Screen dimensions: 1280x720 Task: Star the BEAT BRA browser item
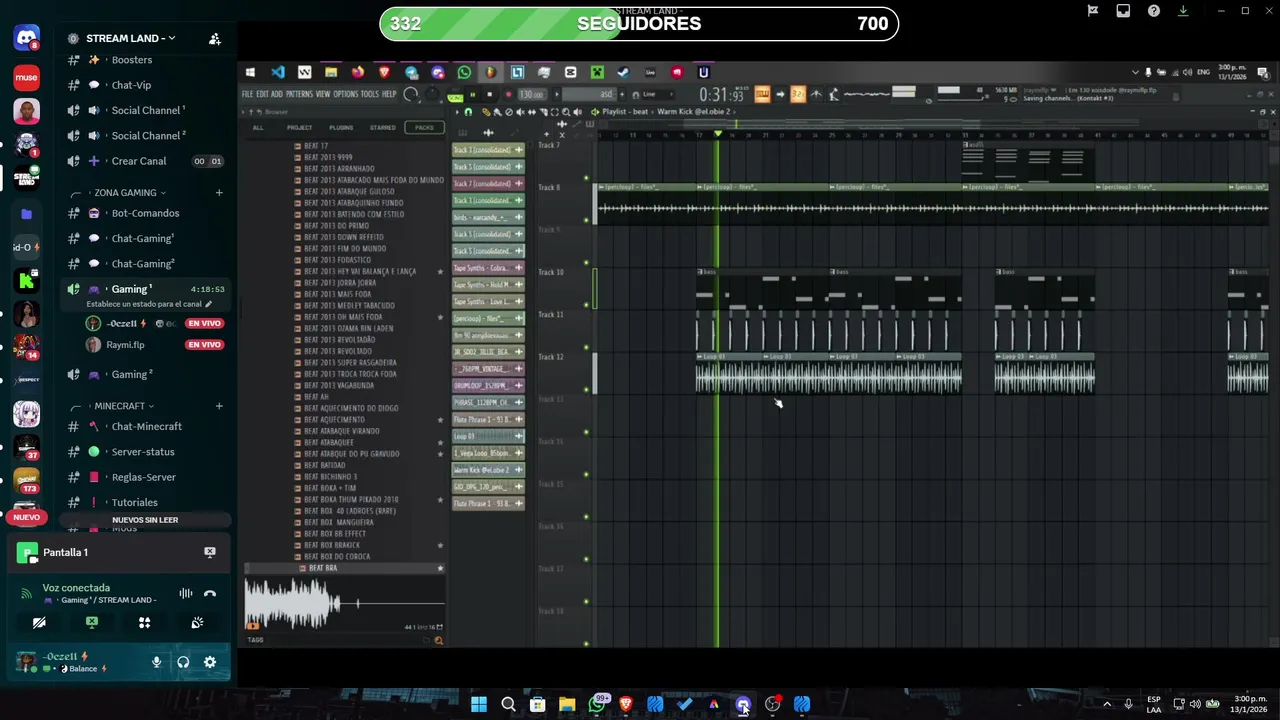440,568
